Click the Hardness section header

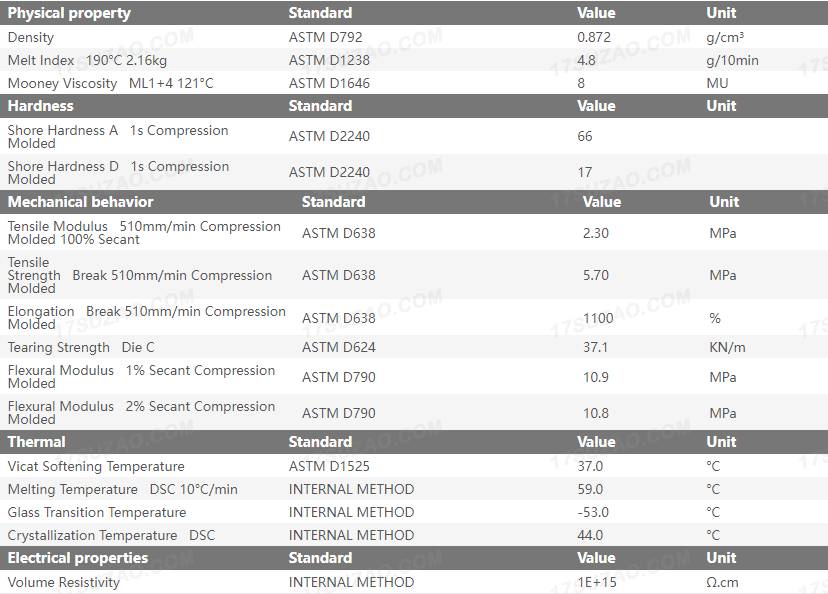point(41,106)
